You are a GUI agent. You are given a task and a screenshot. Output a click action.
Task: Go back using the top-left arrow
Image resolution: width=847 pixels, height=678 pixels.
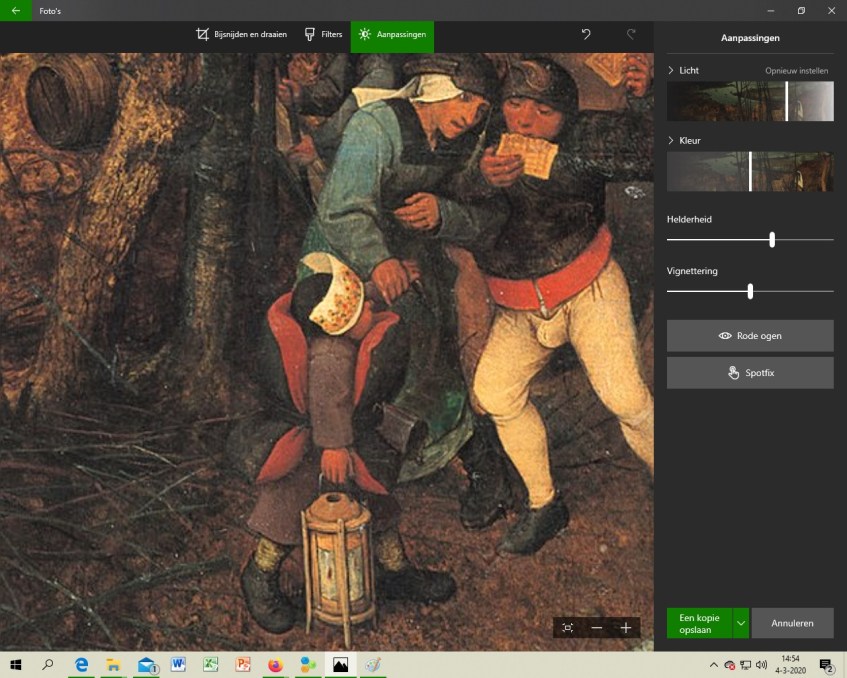pos(15,10)
